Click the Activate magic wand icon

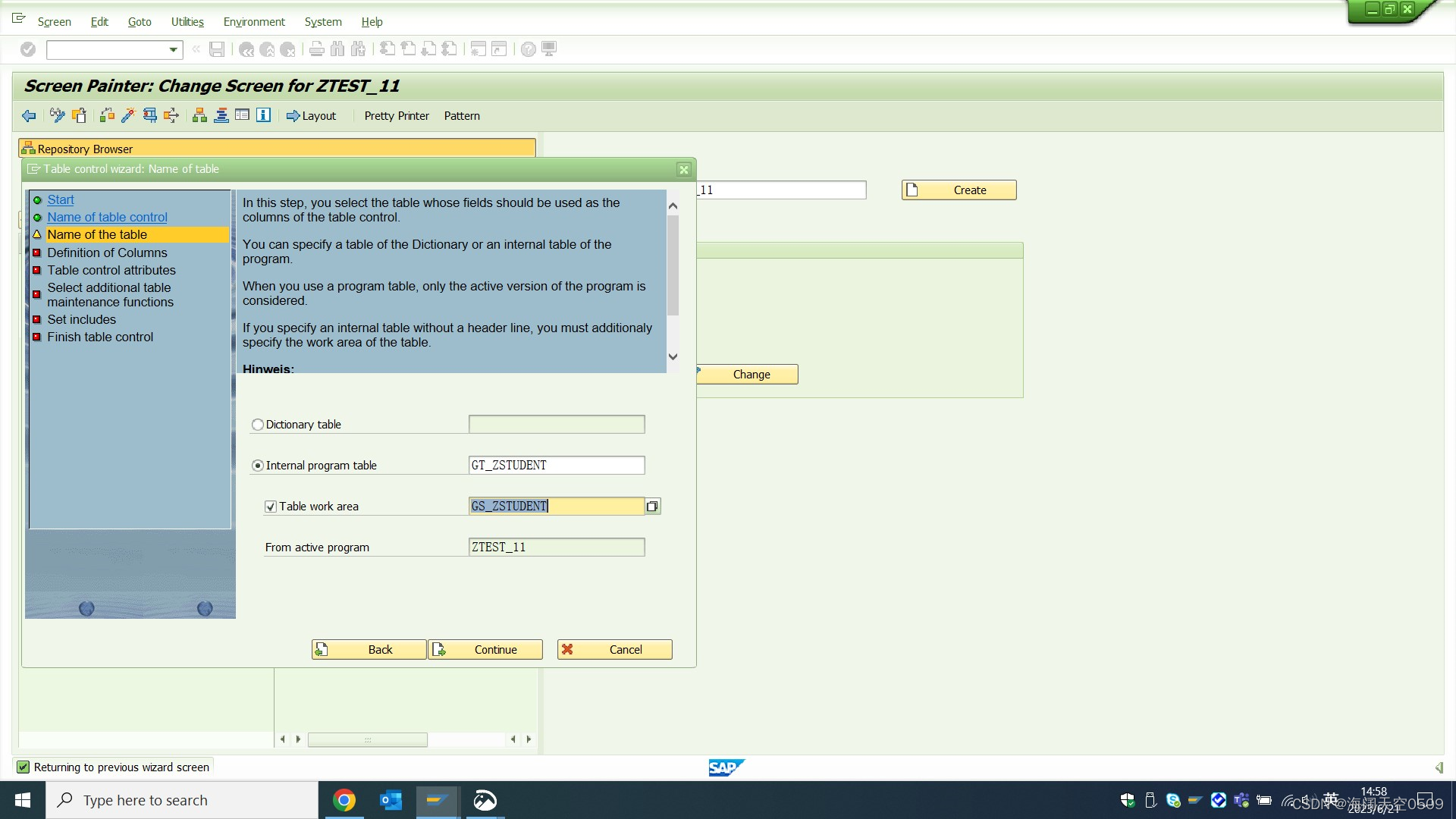coord(128,115)
